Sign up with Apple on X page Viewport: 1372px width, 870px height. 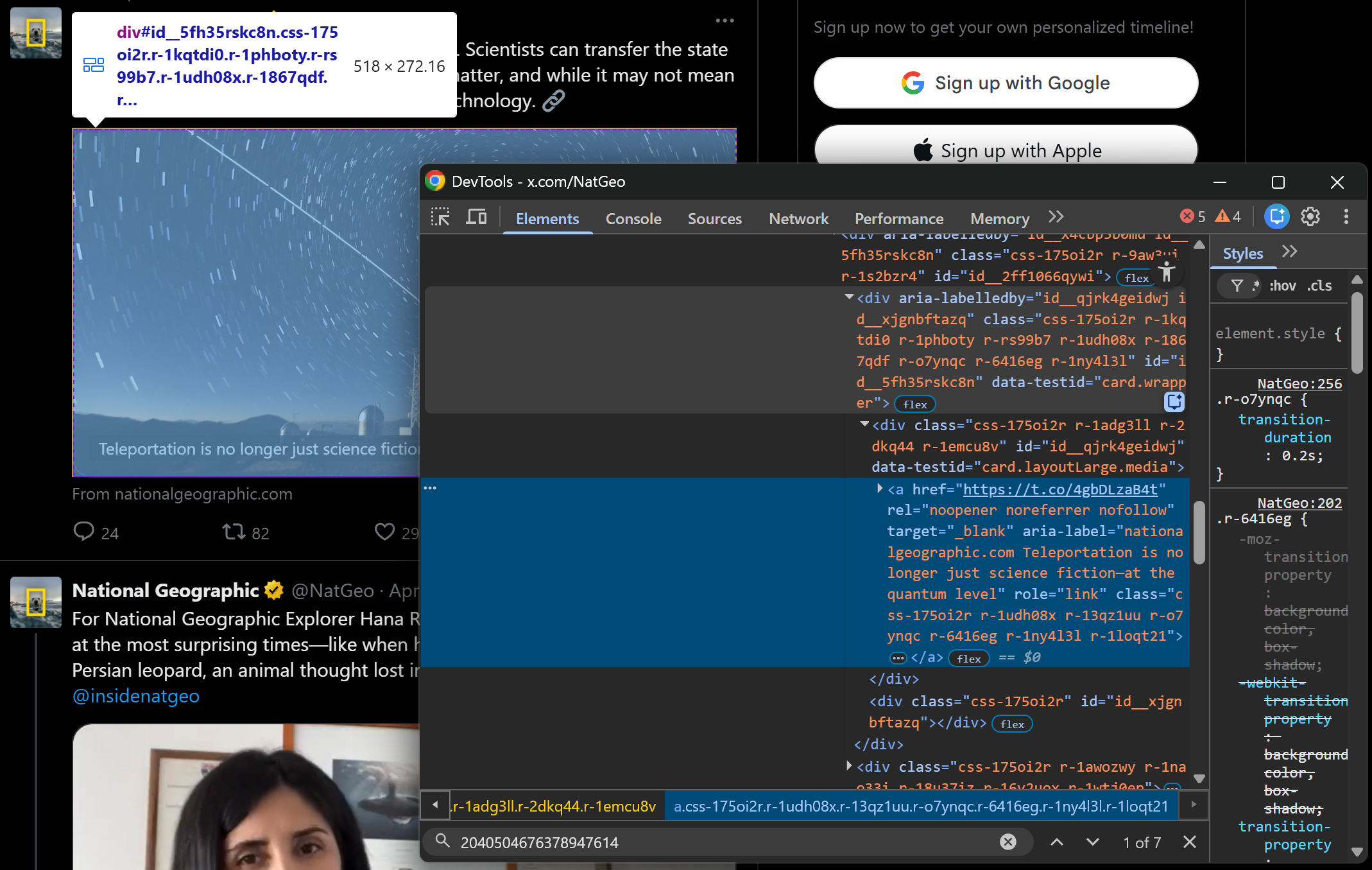pos(1006,146)
